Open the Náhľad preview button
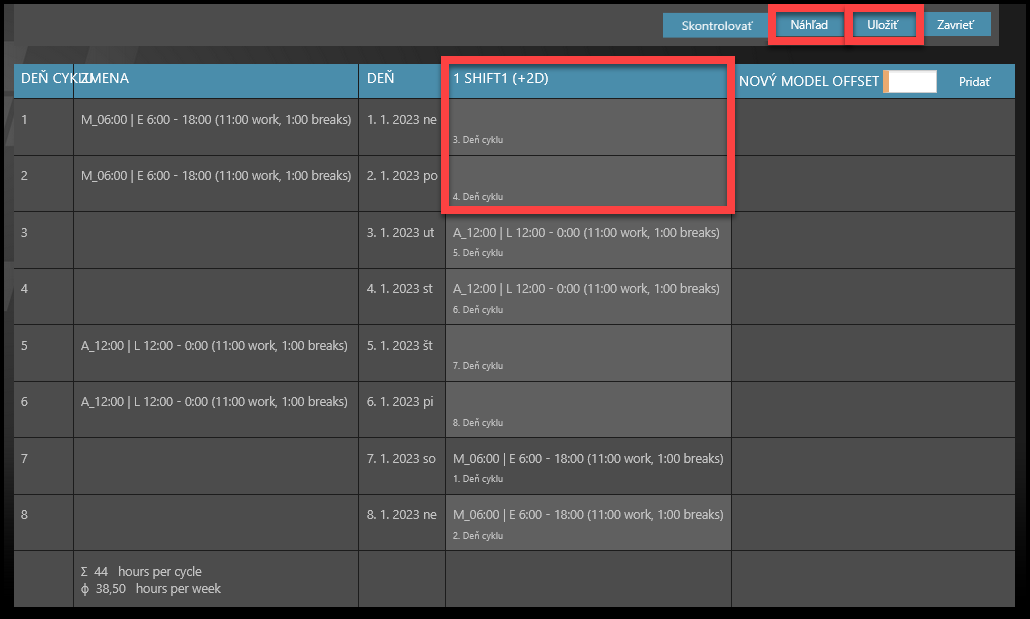 [809, 25]
